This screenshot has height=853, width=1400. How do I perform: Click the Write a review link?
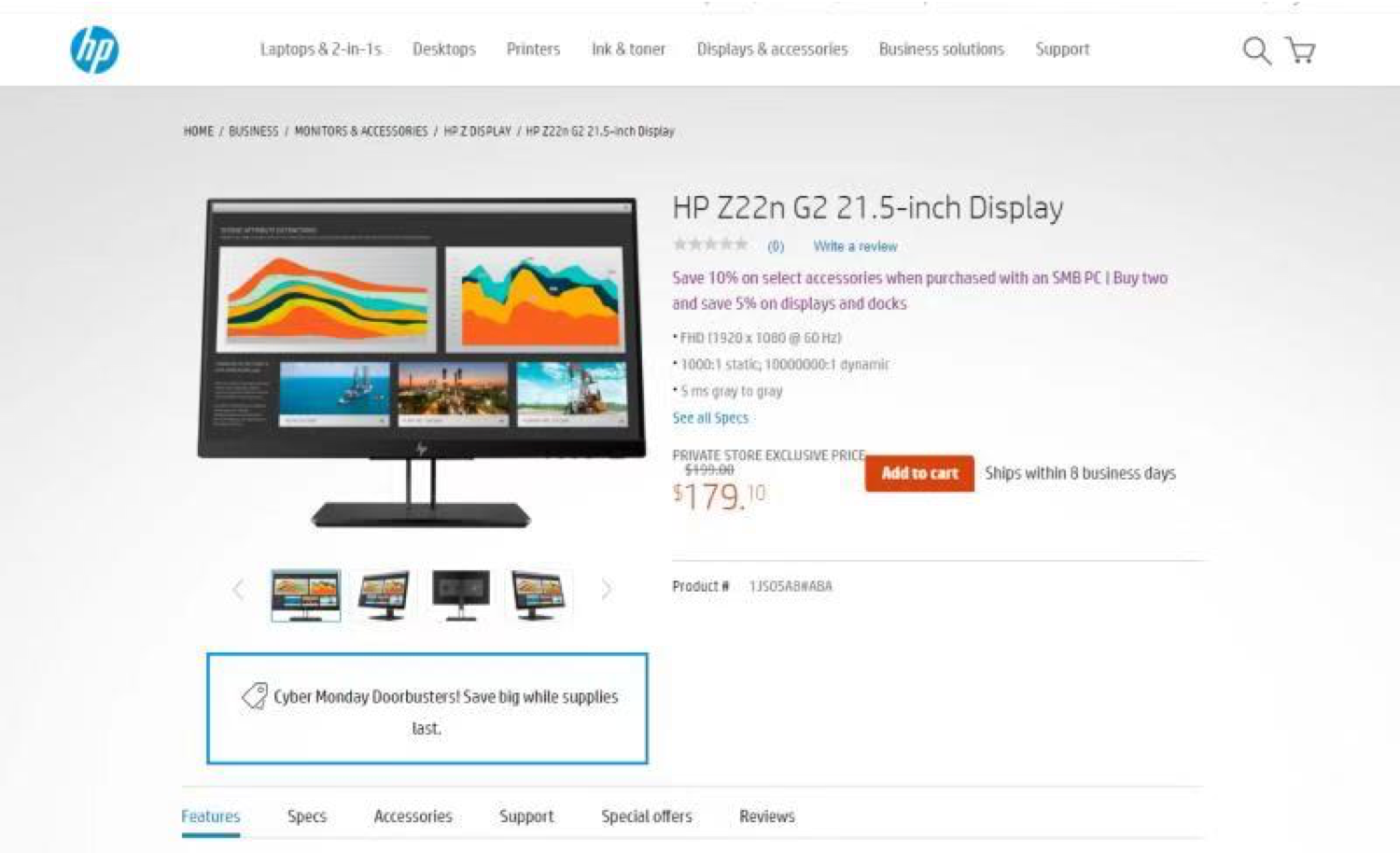855,246
